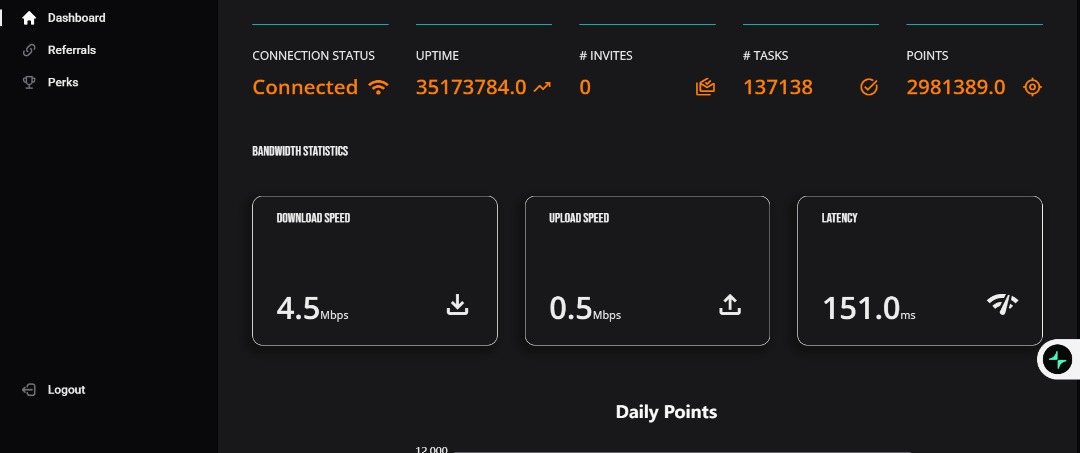Click the download arrow icon

point(457,304)
